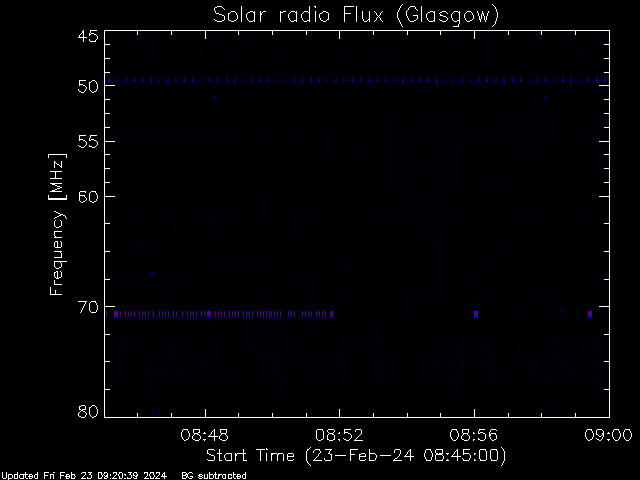Click the "Updated Fri Feb 23 09:20:39 2024" text
640x480 pixels.
click(84, 476)
